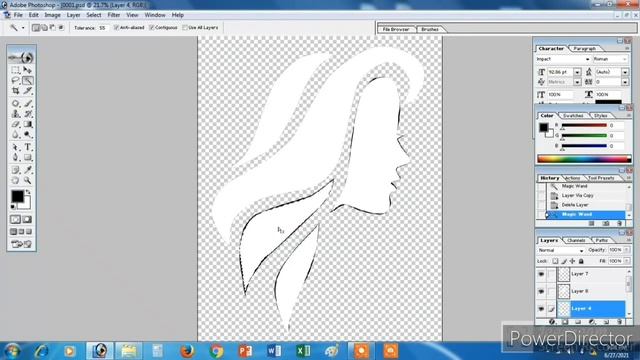Image resolution: width=640 pixels, height=360 pixels.
Task: Select the Rectangle shape tool
Action: [x=27, y=158]
